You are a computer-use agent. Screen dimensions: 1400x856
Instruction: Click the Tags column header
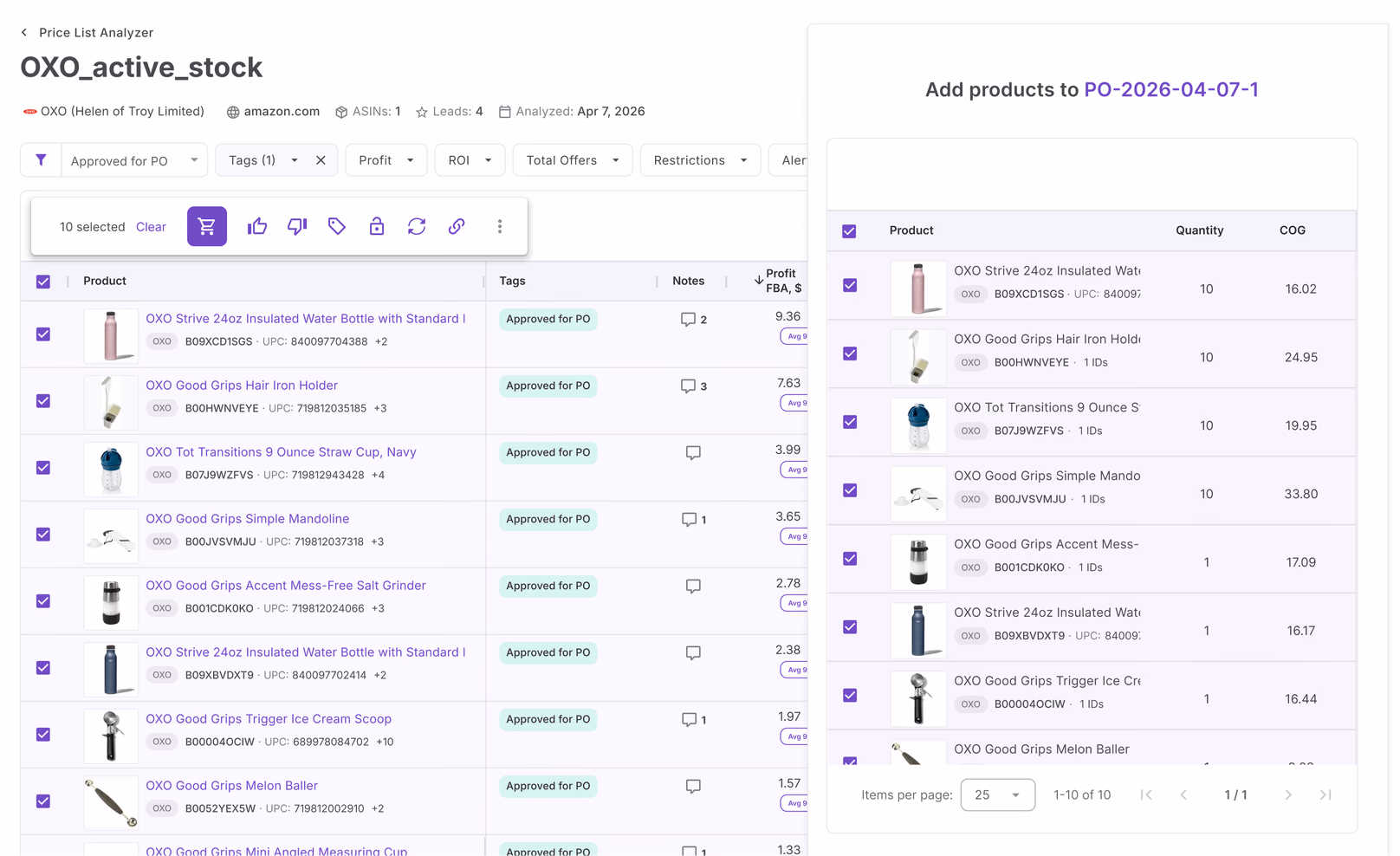pyautogui.click(x=513, y=281)
